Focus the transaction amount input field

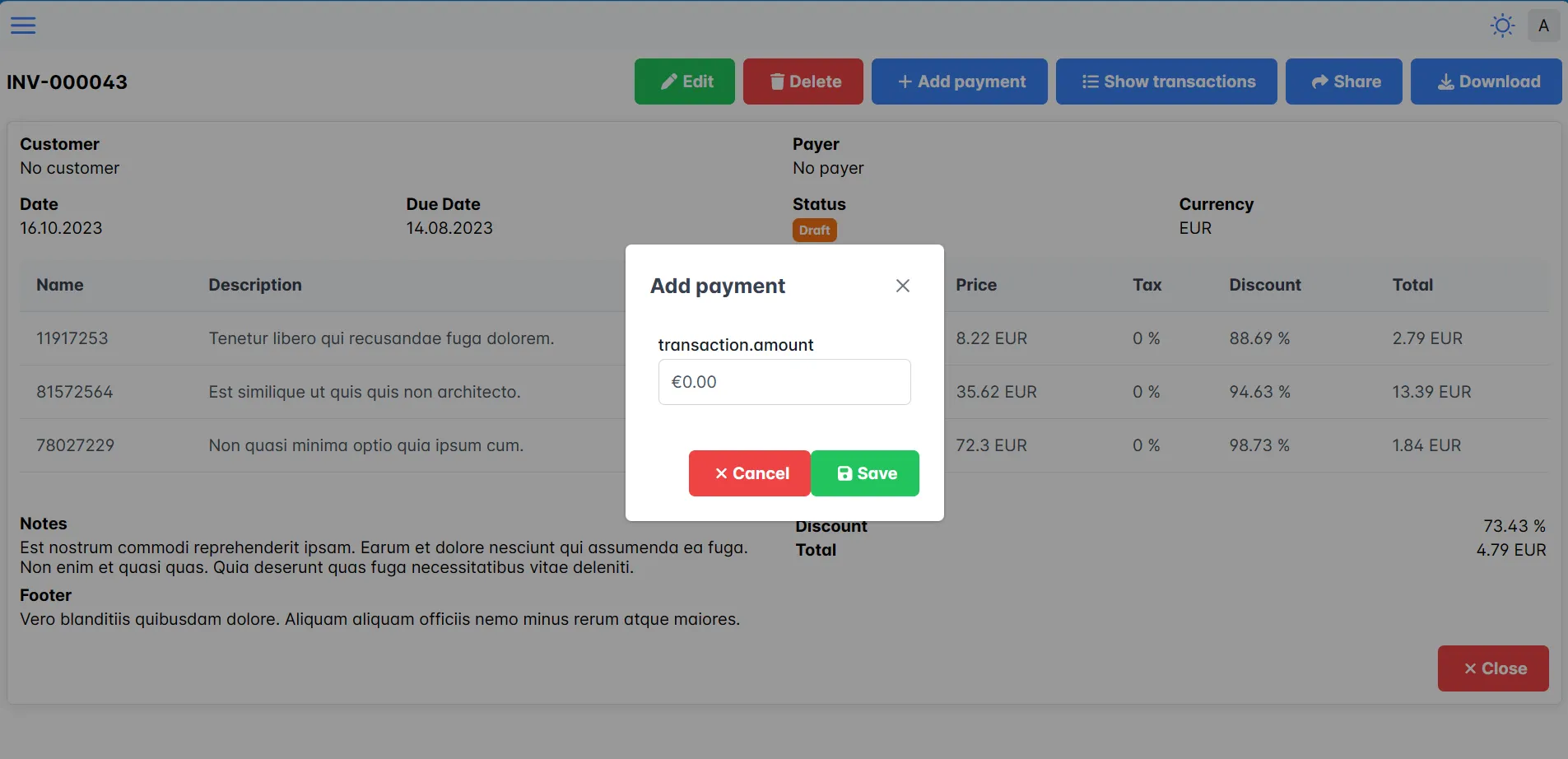784,381
